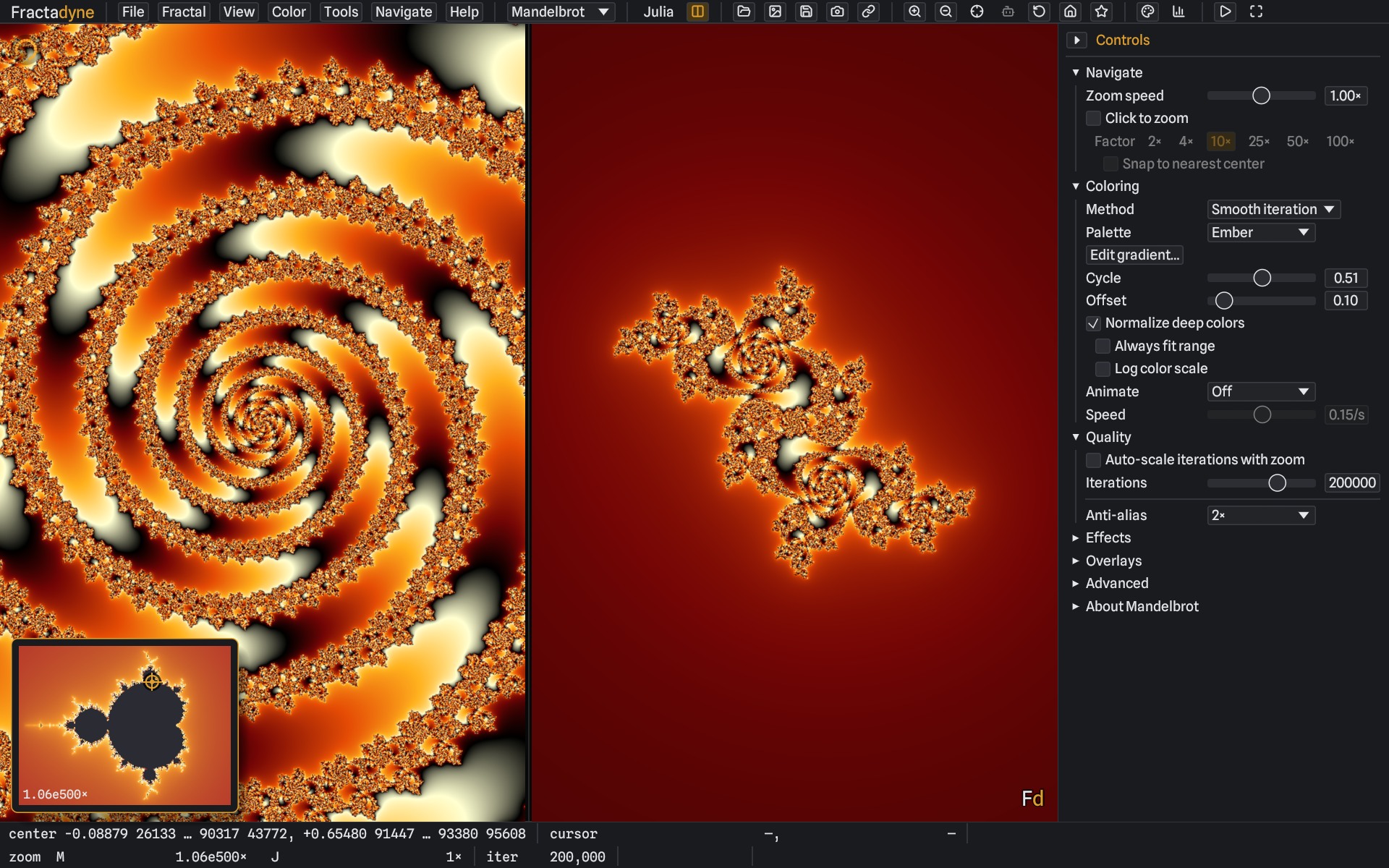This screenshot has height=868, width=1389.
Task: Click the image export icon
Action: (775, 12)
